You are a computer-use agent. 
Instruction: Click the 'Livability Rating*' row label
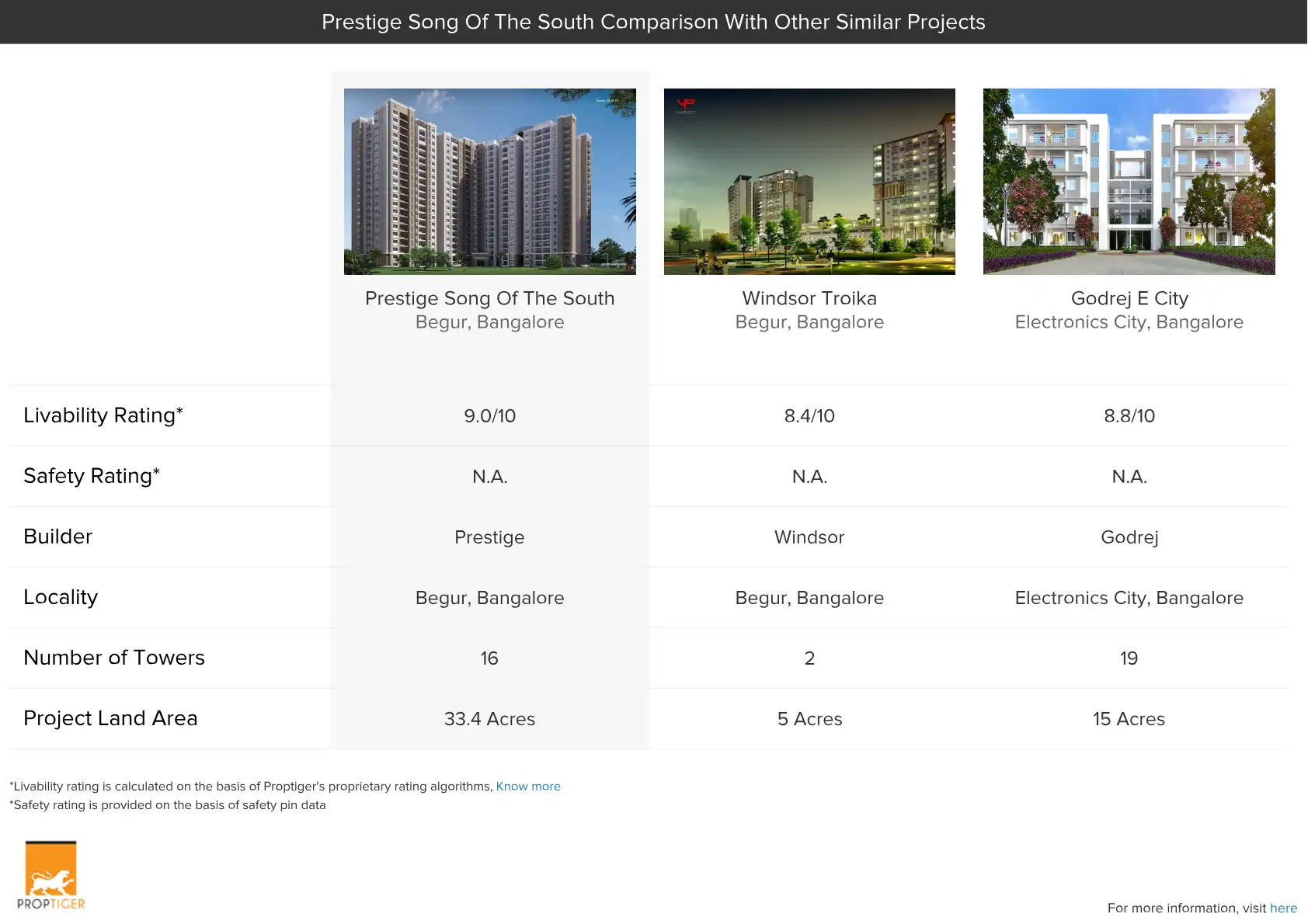(x=103, y=415)
